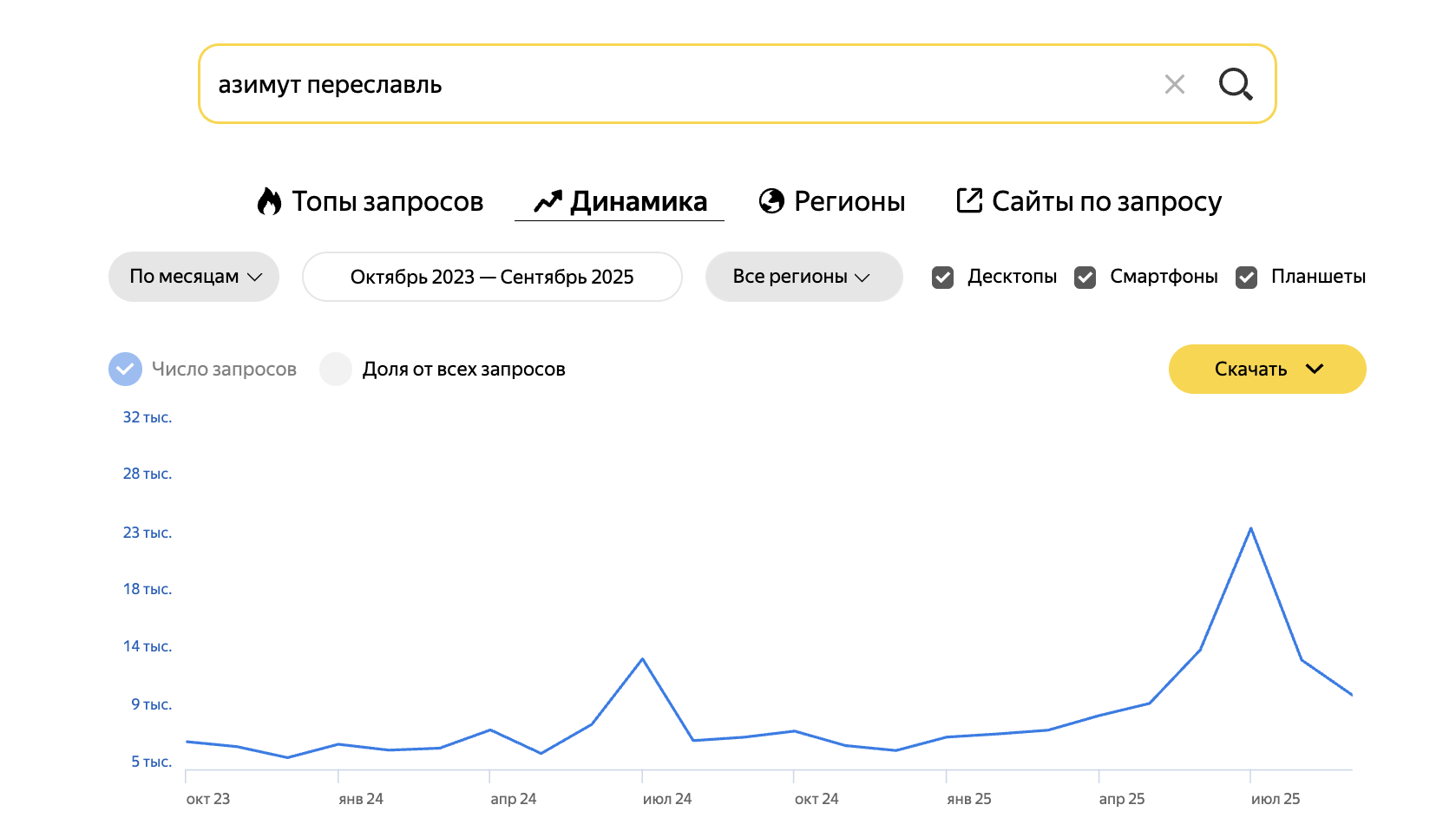Open the Сайты по запросу tab
This screenshot has width=1456, height=831.
tap(1106, 201)
